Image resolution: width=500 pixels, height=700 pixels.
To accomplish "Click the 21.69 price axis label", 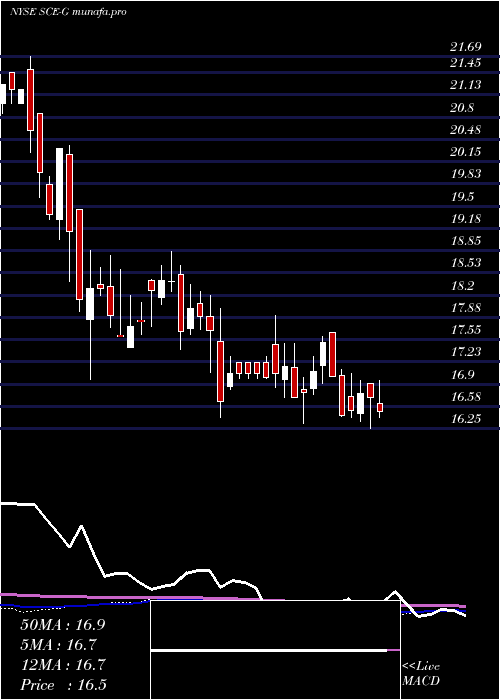I will click(466, 46).
